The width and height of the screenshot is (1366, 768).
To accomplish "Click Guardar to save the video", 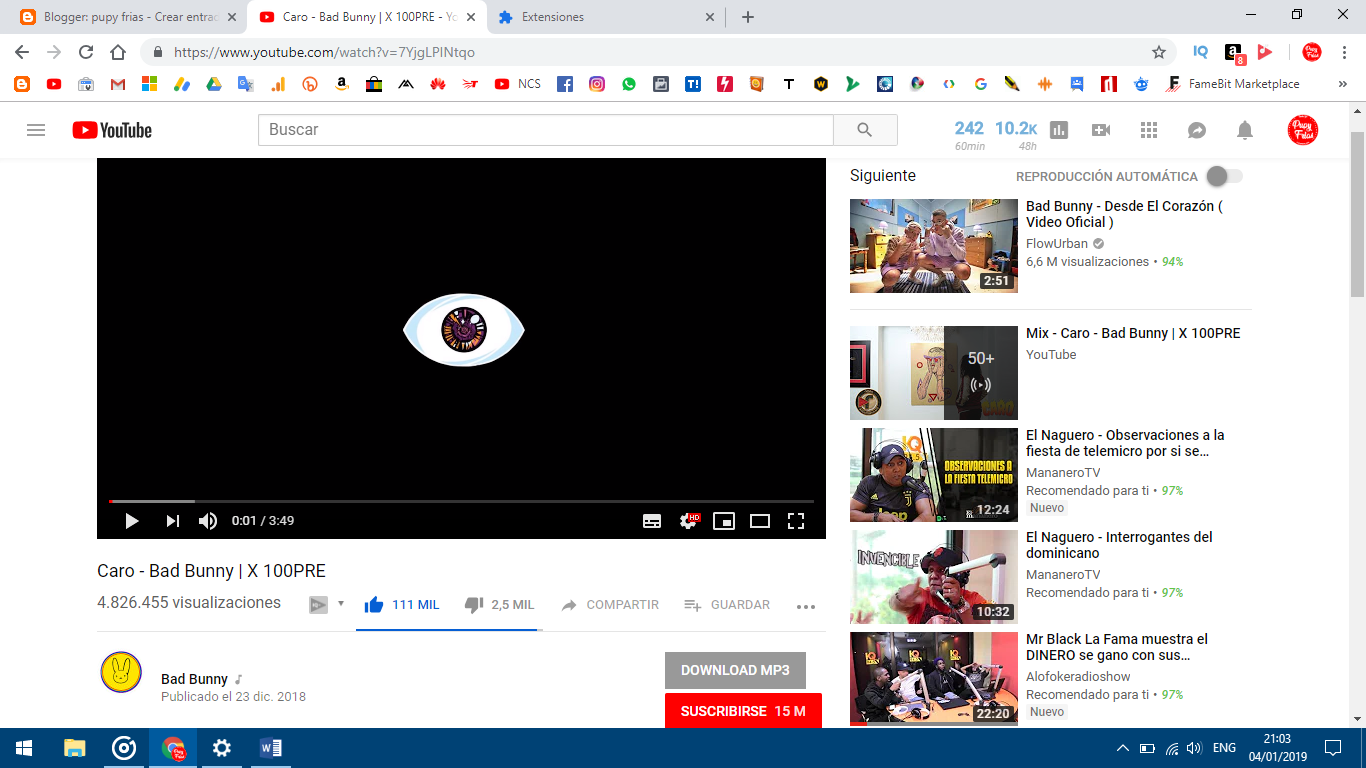I will point(727,605).
